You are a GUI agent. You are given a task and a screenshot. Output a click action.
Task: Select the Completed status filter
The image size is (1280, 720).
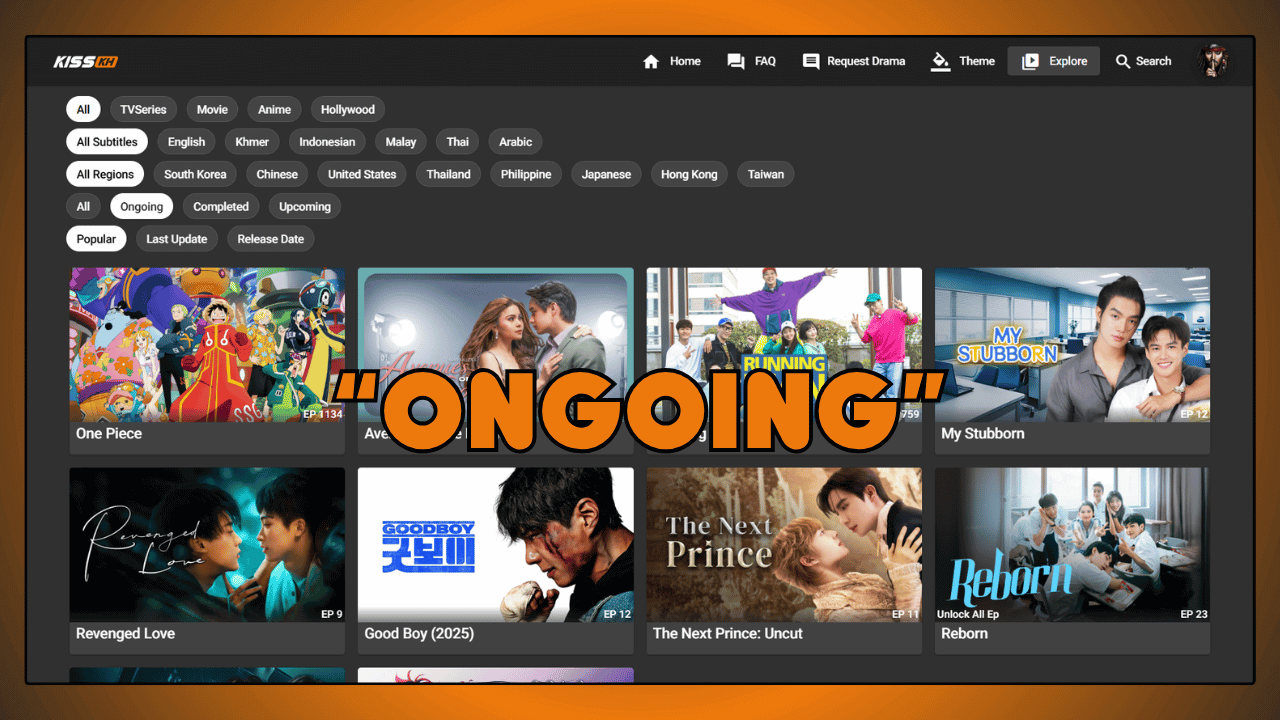click(221, 207)
